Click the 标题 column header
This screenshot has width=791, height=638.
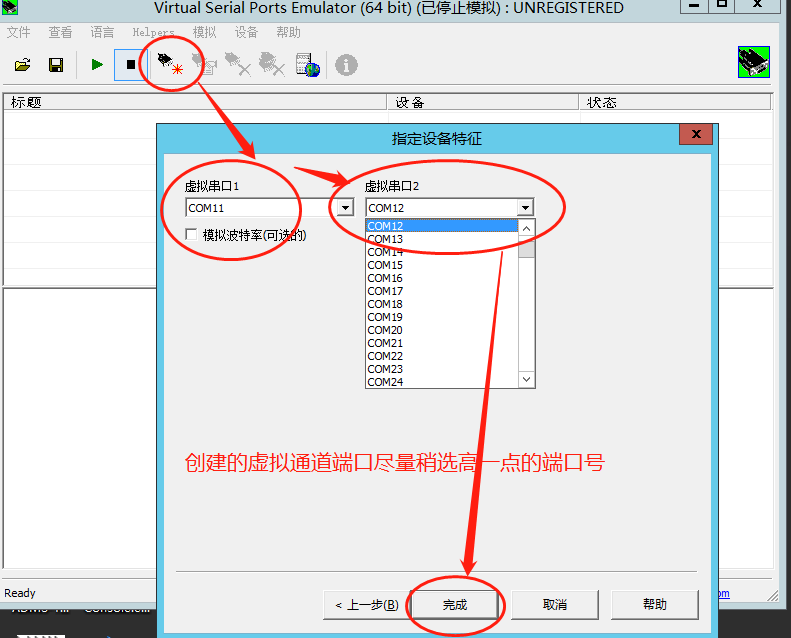click(x=195, y=102)
